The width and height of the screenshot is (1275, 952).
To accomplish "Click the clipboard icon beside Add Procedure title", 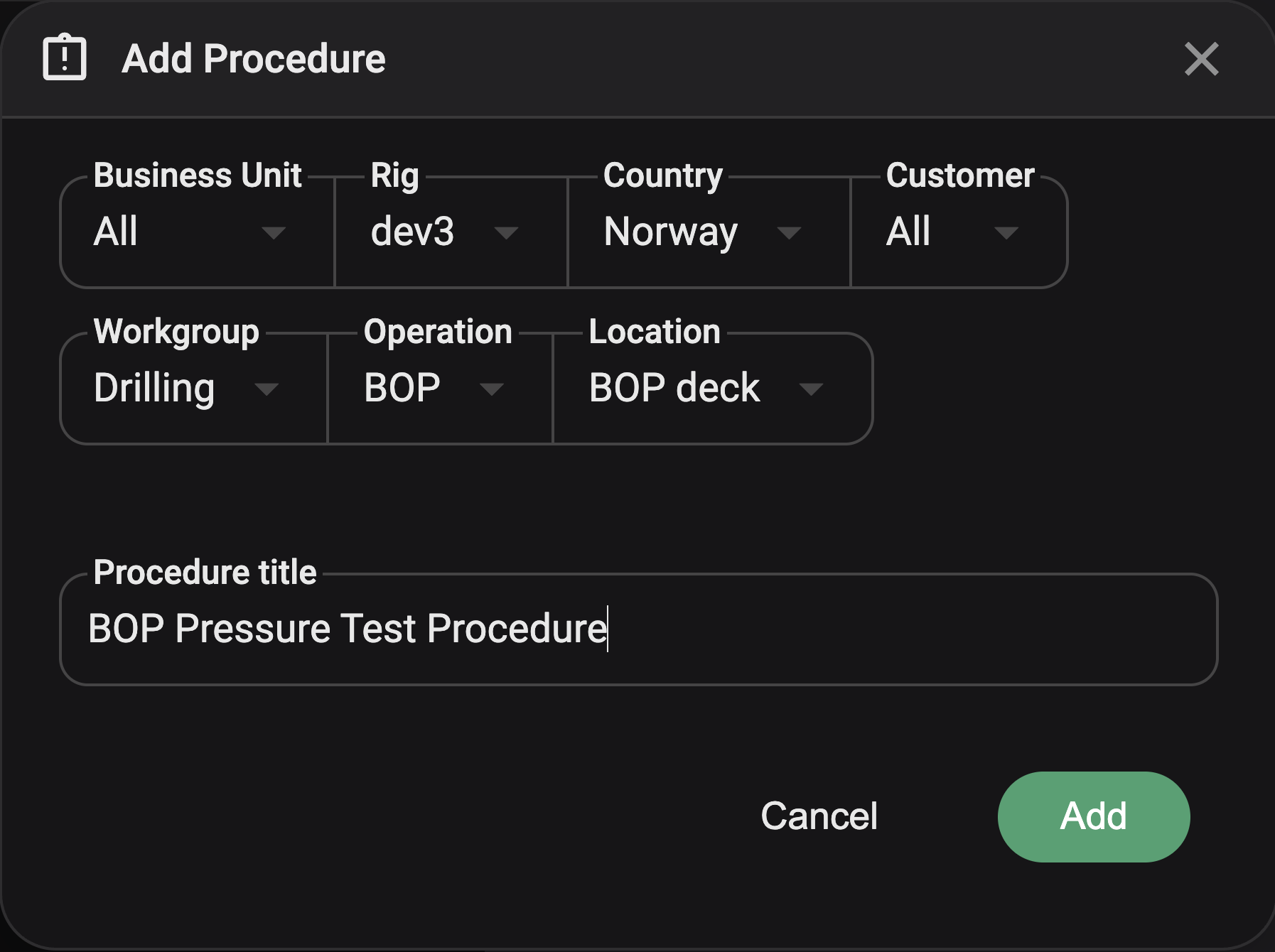I will (x=65, y=59).
